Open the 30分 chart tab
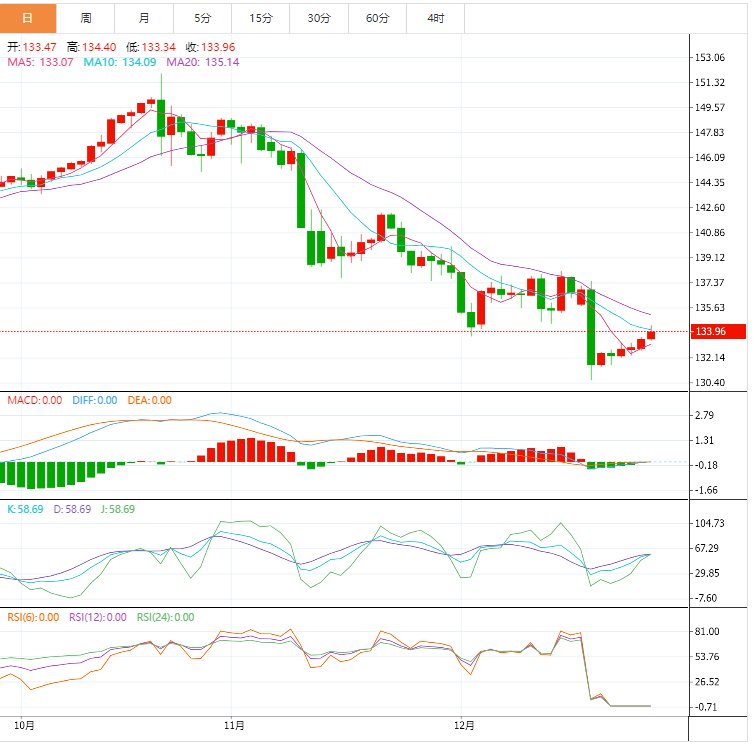This screenshot has height=744, width=754. [319, 18]
